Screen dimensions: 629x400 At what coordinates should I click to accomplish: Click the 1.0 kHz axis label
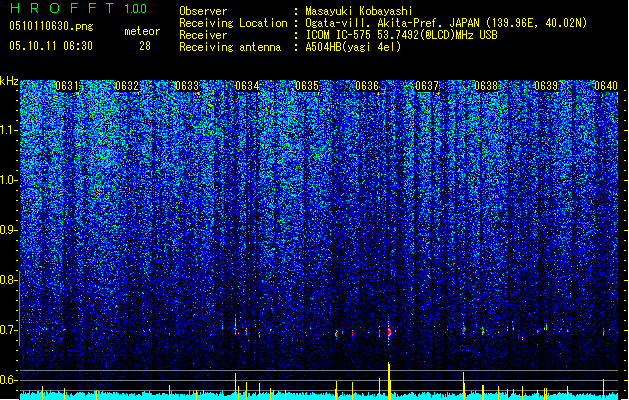[9, 180]
